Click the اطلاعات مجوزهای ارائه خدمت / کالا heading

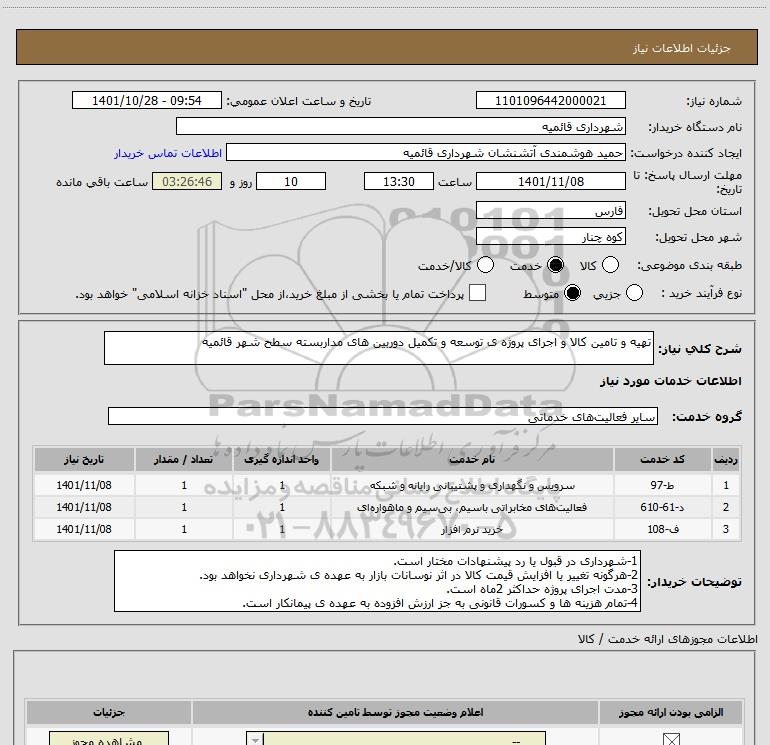667,639
